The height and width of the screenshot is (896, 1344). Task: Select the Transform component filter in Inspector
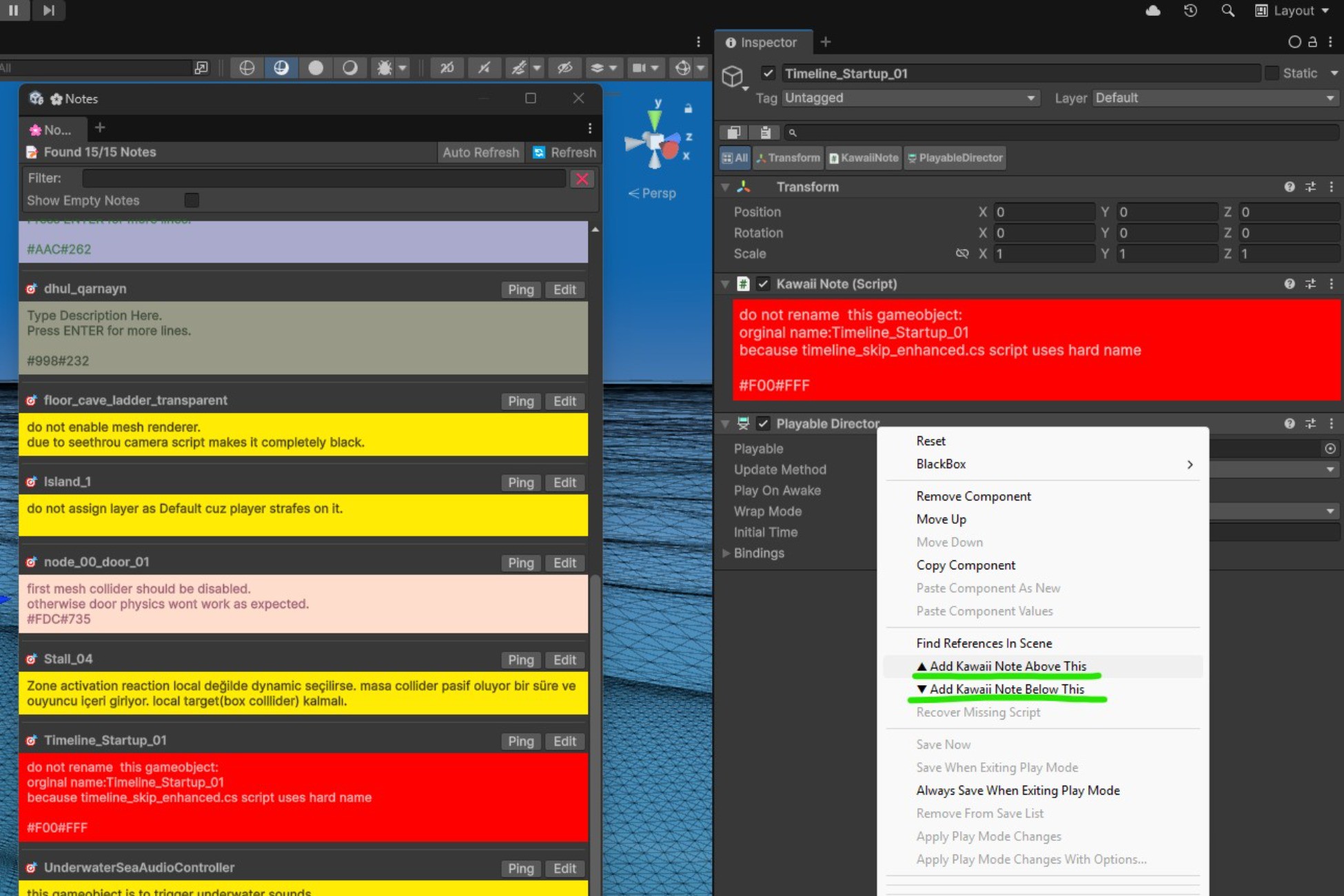(788, 158)
